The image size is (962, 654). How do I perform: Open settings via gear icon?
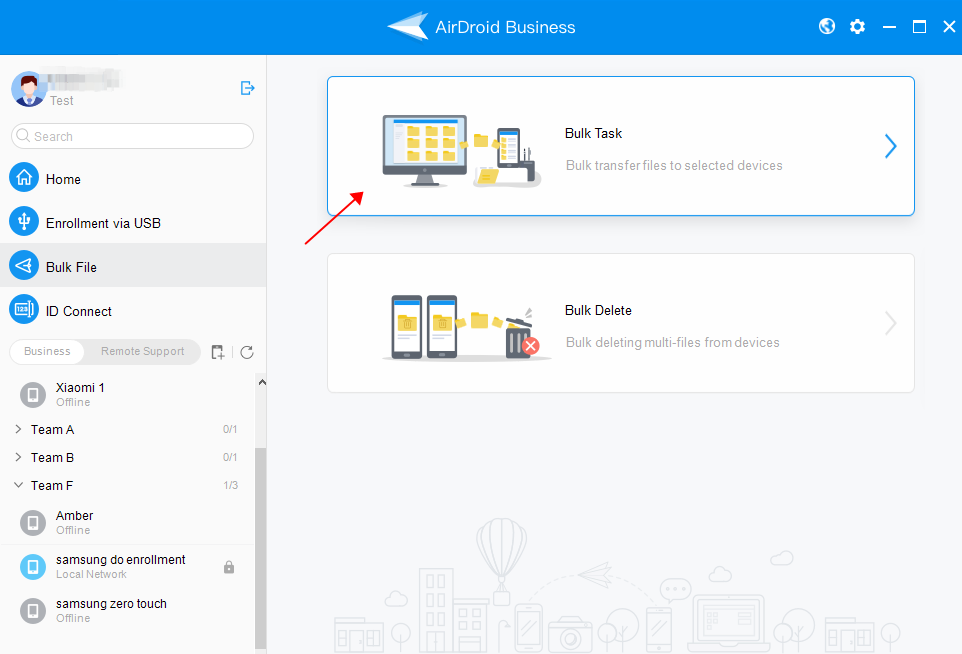pyautogui.click(x=857, y=26)
